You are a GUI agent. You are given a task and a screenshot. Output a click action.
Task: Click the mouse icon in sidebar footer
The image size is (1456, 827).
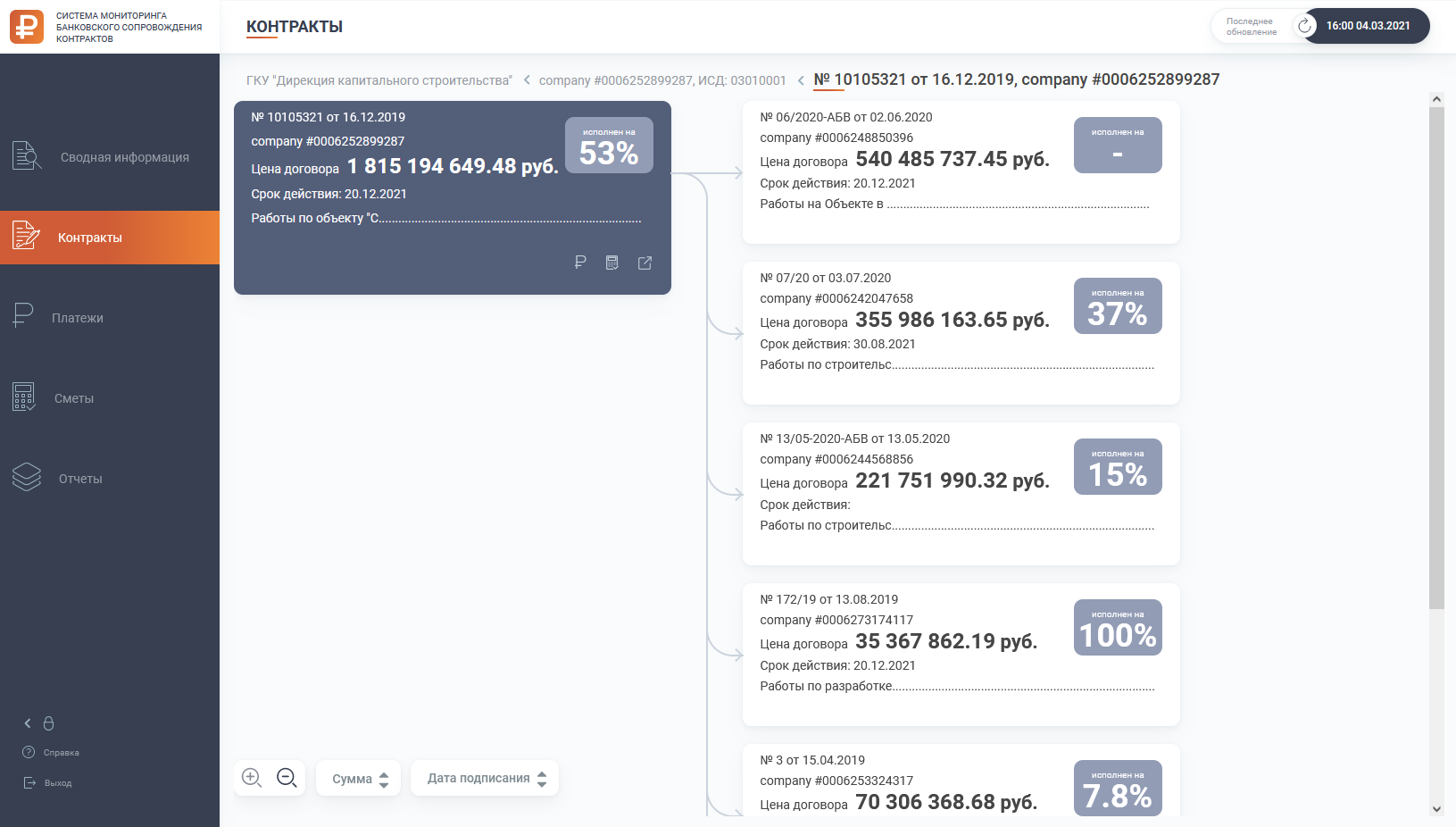coord(49,723)
